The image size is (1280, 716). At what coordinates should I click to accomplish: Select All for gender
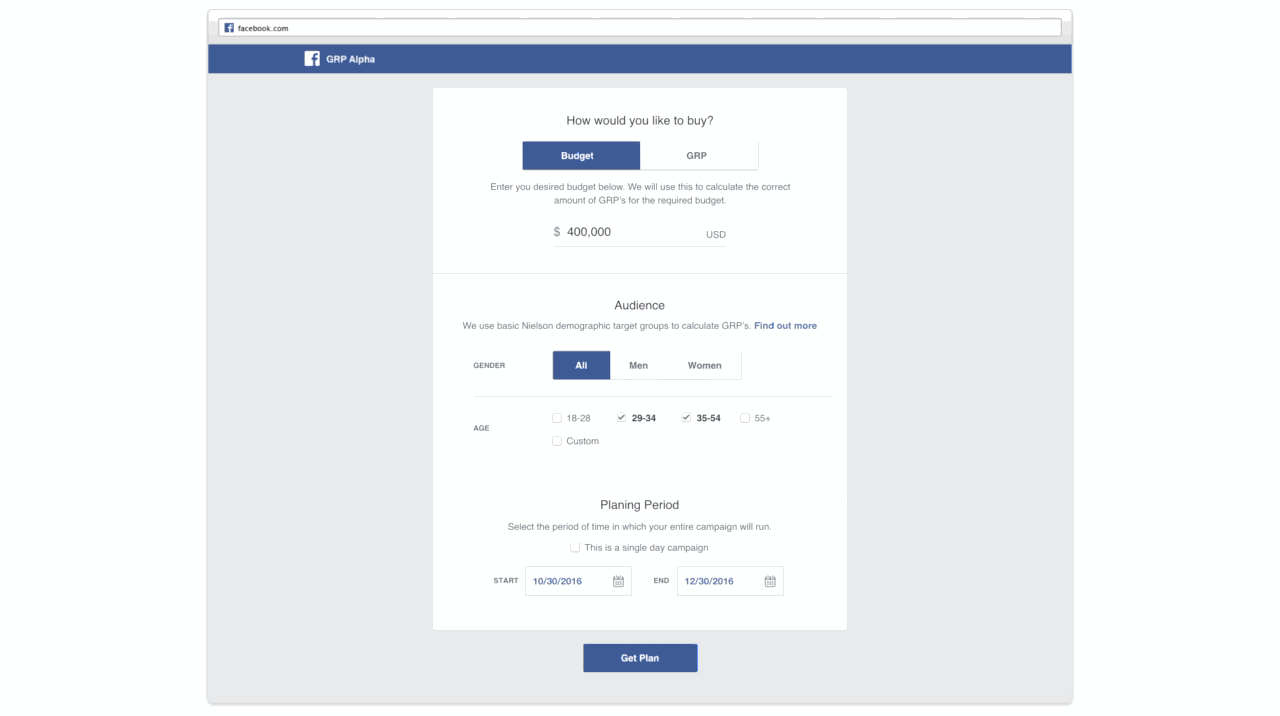[581, 365]
